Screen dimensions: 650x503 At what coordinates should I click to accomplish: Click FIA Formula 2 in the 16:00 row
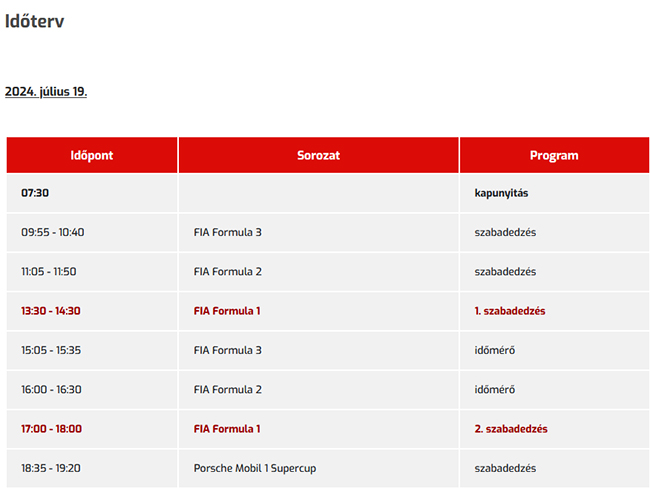coord(228,389)
